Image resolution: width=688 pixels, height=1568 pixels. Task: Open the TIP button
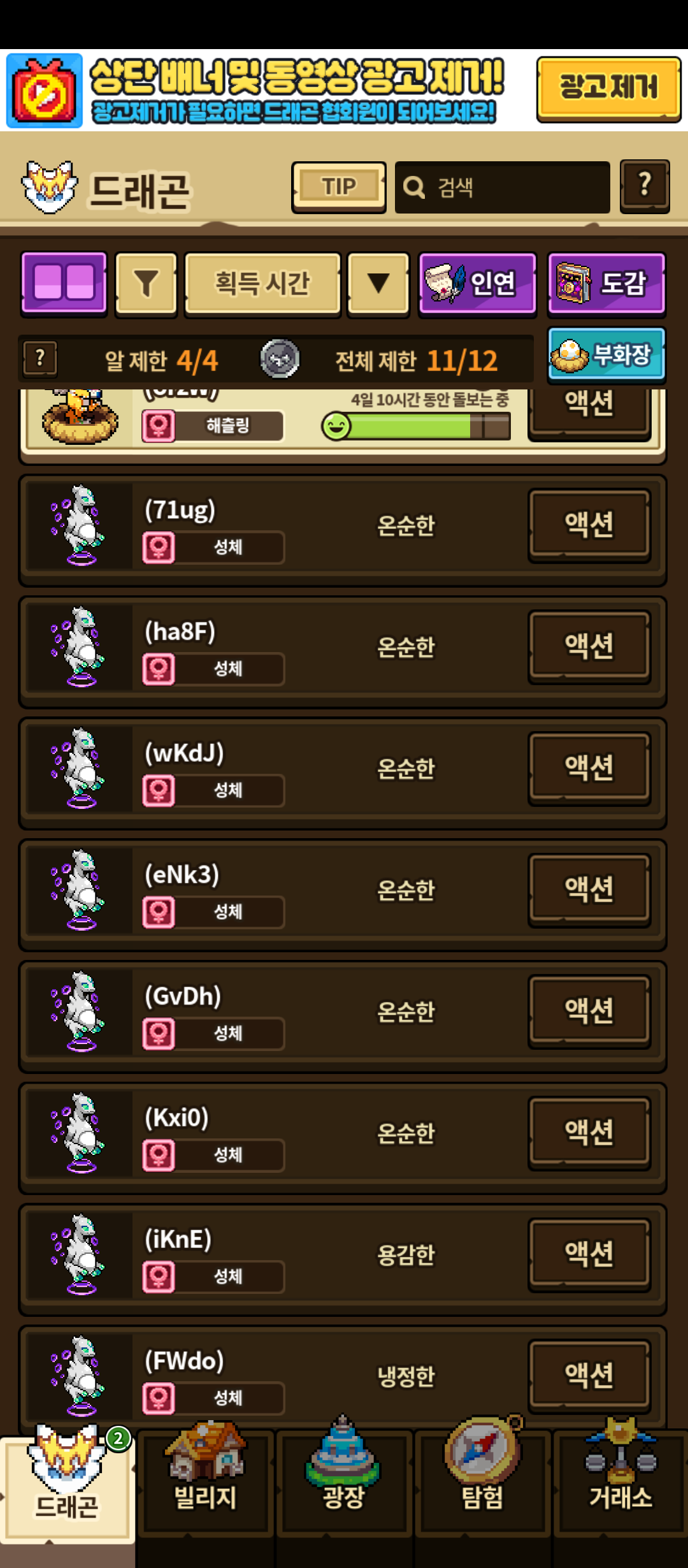click(x=339, y=187)
